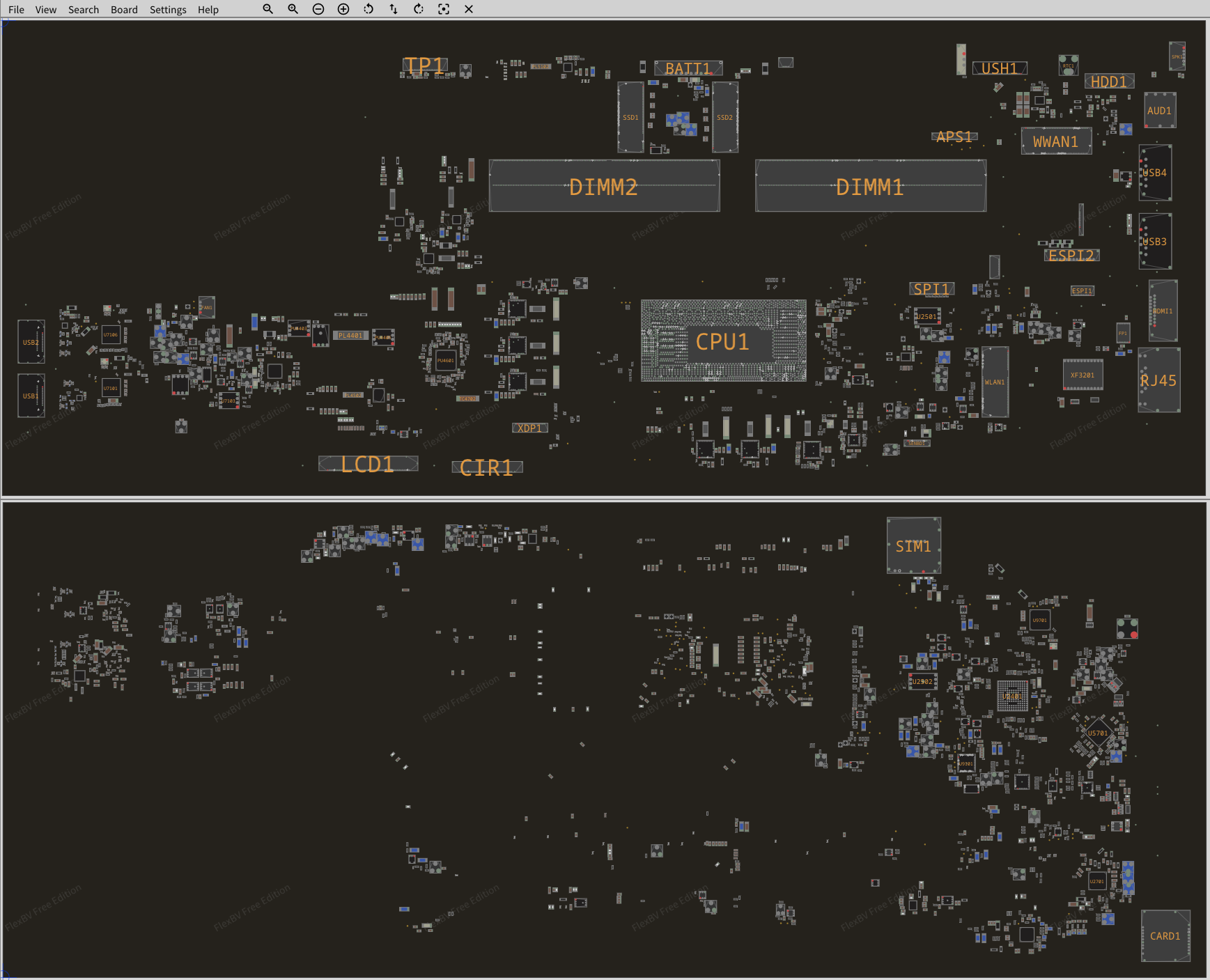Select the DIMM1 memory slot
The height and width of the screenshot is (980, 1210).
point(870,187)
